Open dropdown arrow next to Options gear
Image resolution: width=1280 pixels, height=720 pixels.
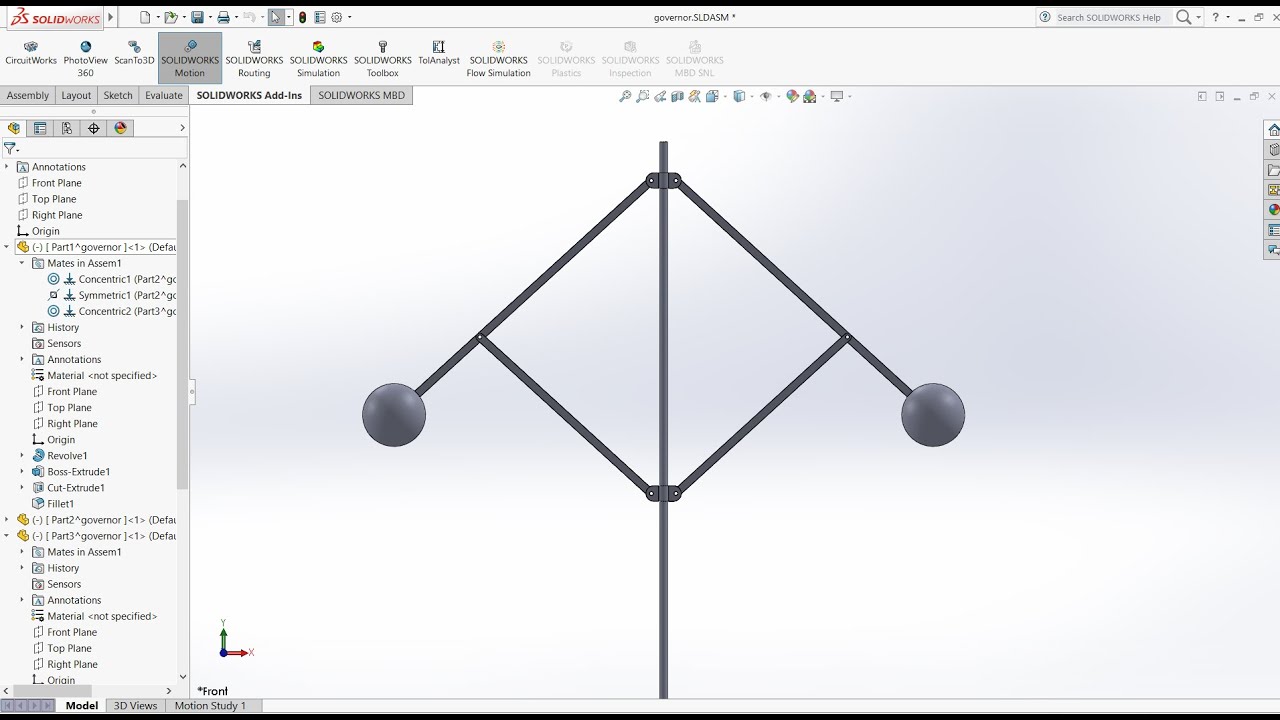[349, 17]
